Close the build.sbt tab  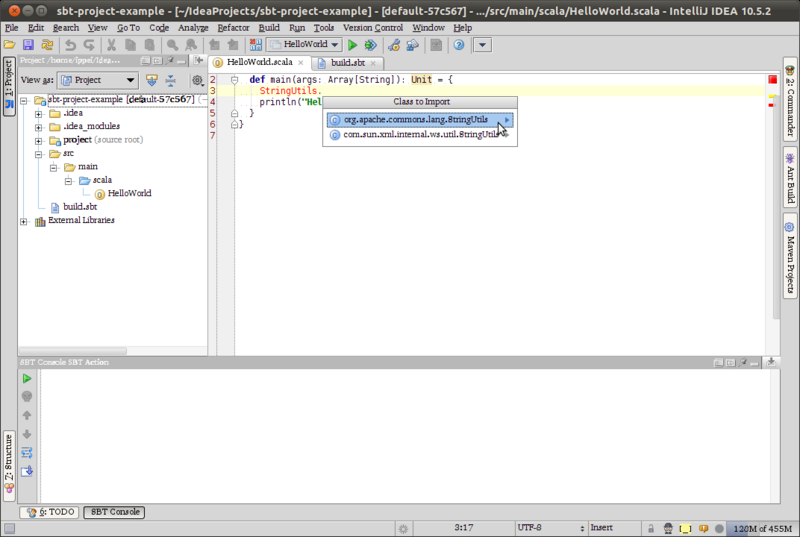(x=373, y=63)
